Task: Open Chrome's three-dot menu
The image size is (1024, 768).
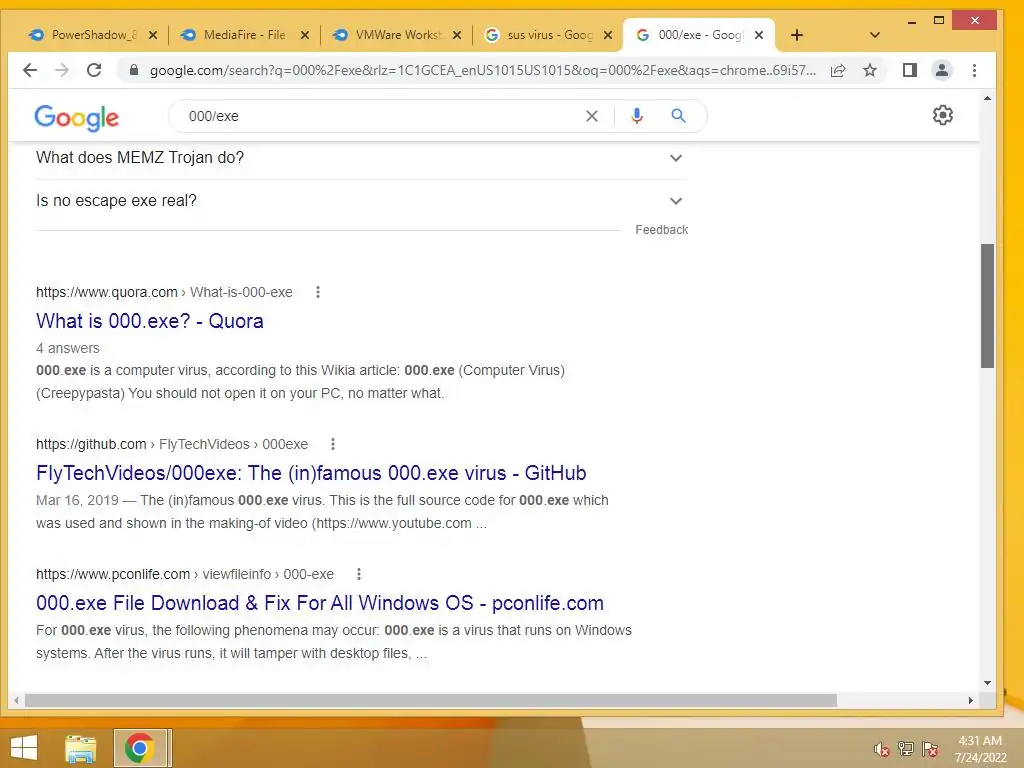Action: pos(974,70)
